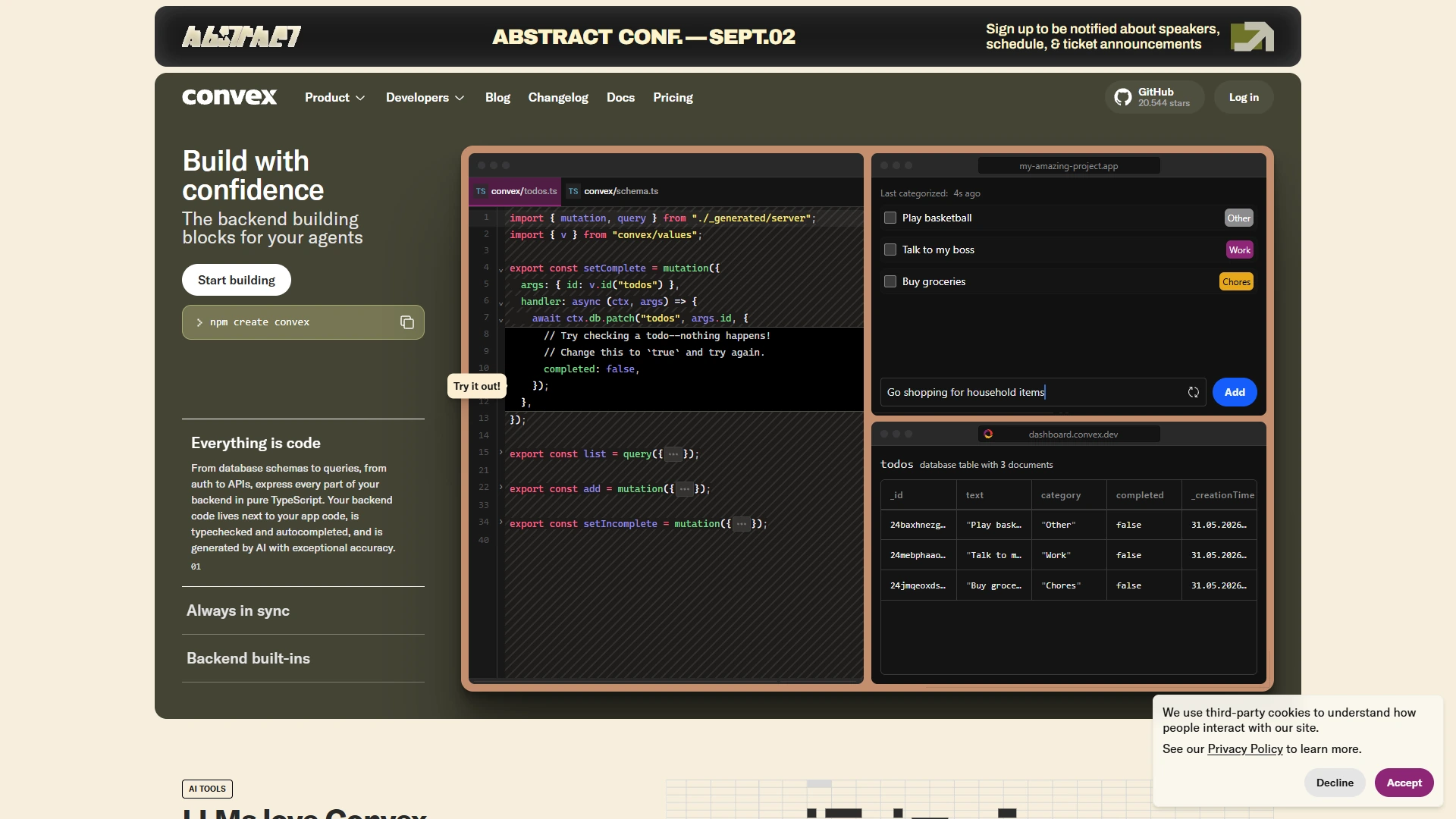Click the Other category tag
This screenshot has width=1456, height=819.
coord(1239,218)
